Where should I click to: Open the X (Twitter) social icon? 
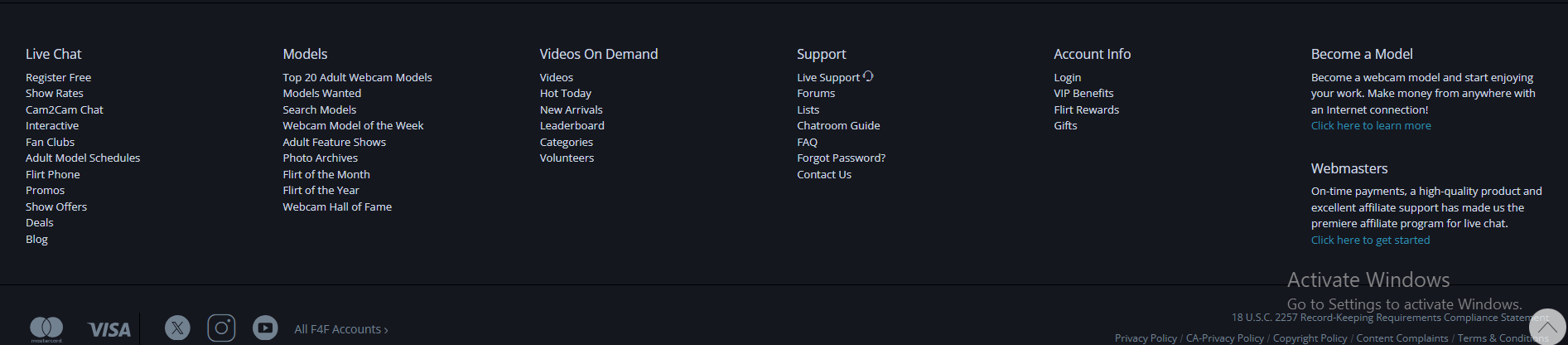coord(177,328)
